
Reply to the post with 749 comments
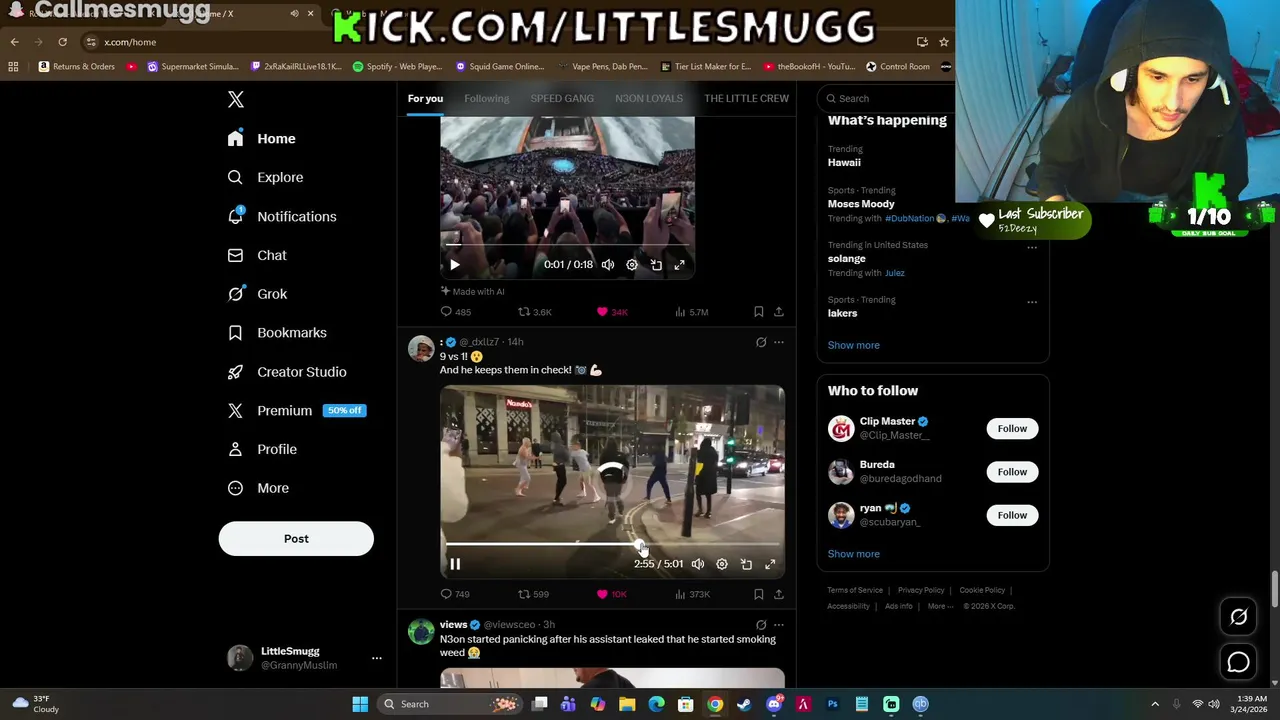455,594
